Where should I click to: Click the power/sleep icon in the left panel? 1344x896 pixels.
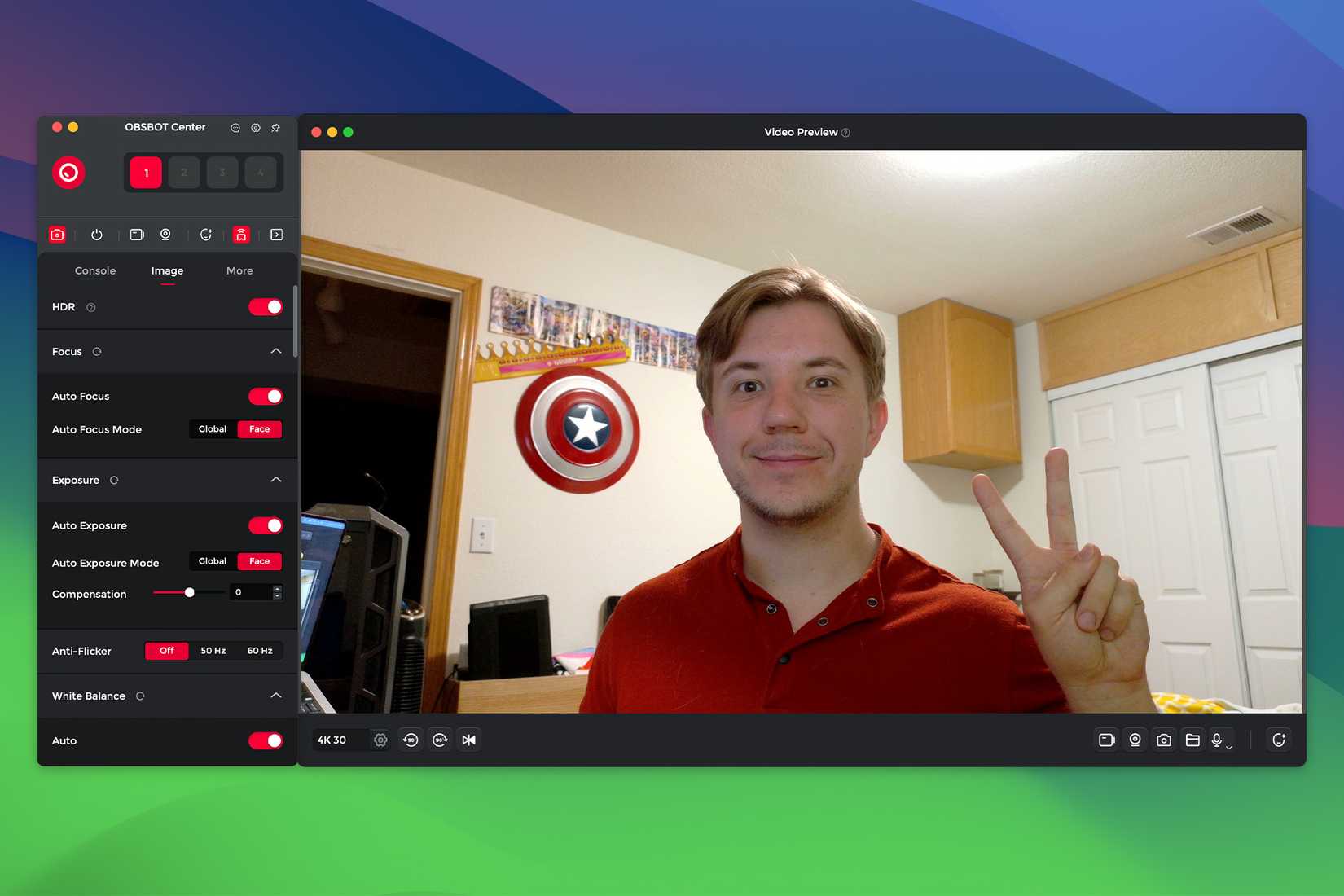(97, 235)
